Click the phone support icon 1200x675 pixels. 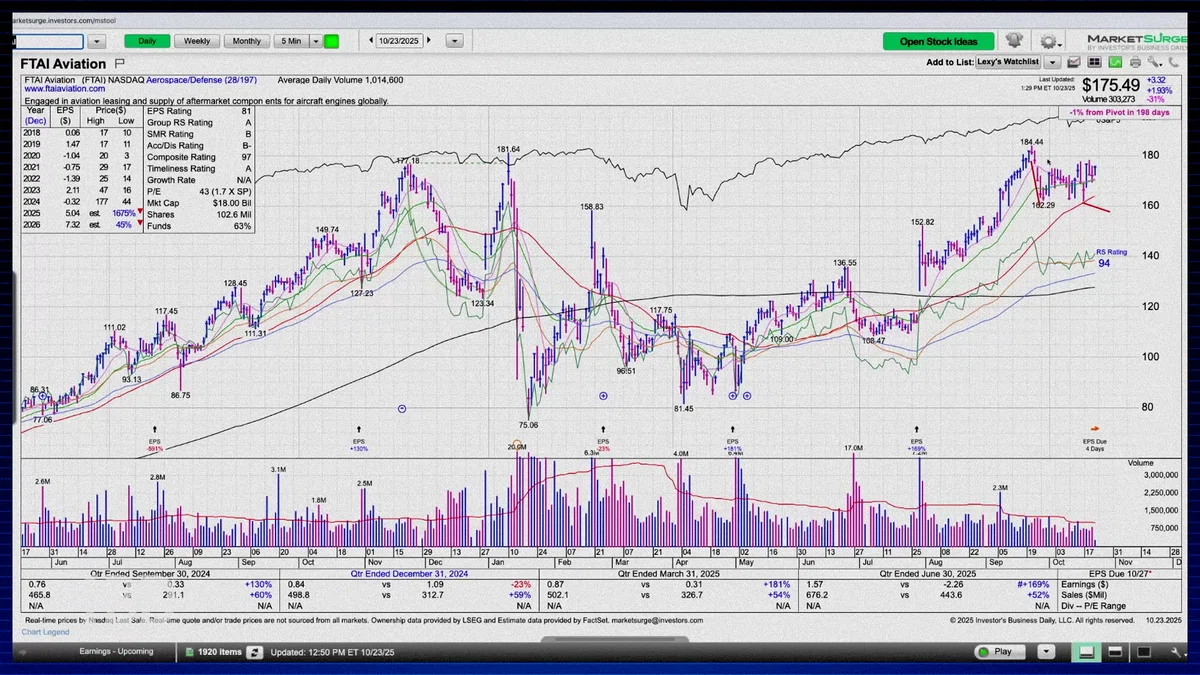coord(1173,62)
